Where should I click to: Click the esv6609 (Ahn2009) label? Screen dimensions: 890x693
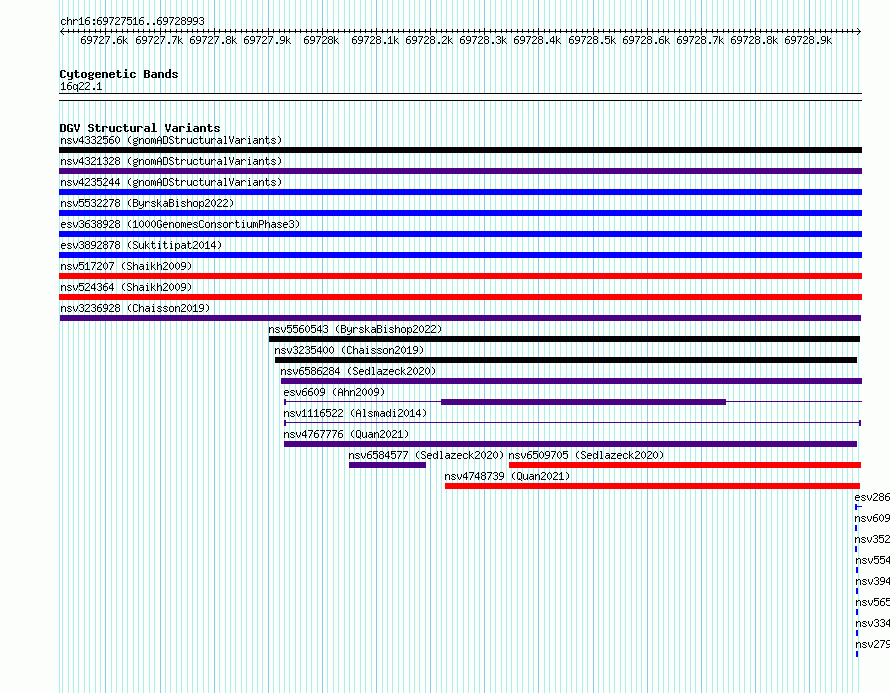(334, 392)
